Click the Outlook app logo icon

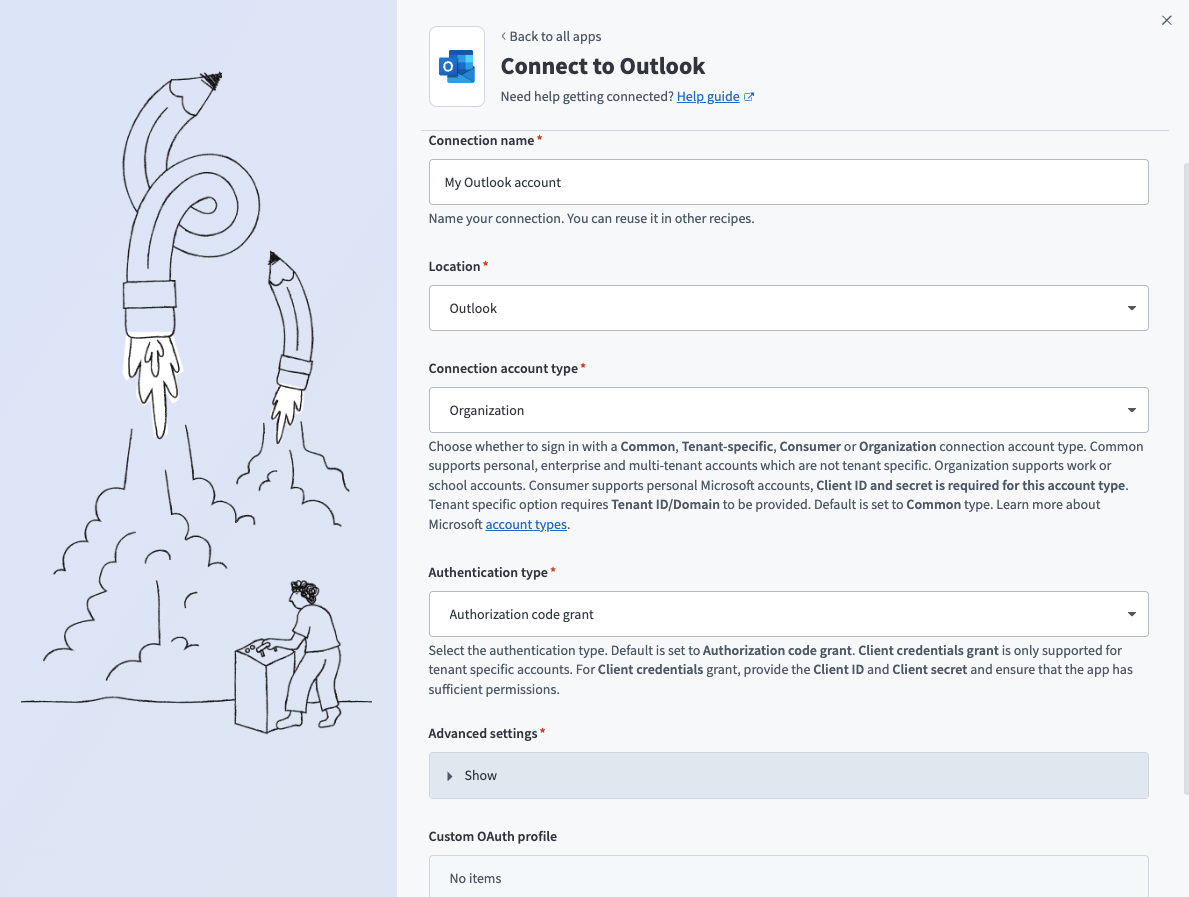pyautogui.click(x=457, y=67)
